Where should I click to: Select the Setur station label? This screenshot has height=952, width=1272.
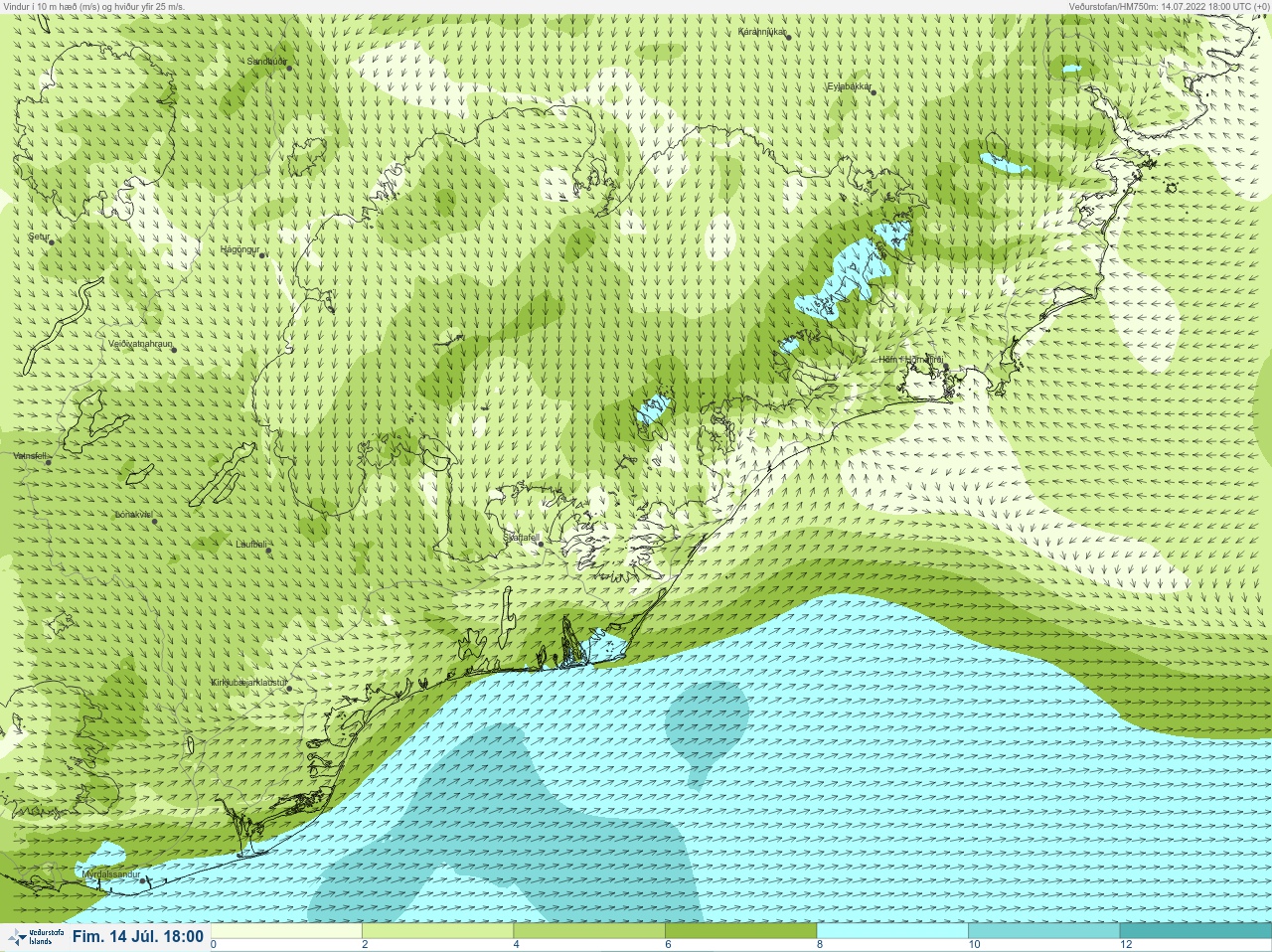click(39, 238)
